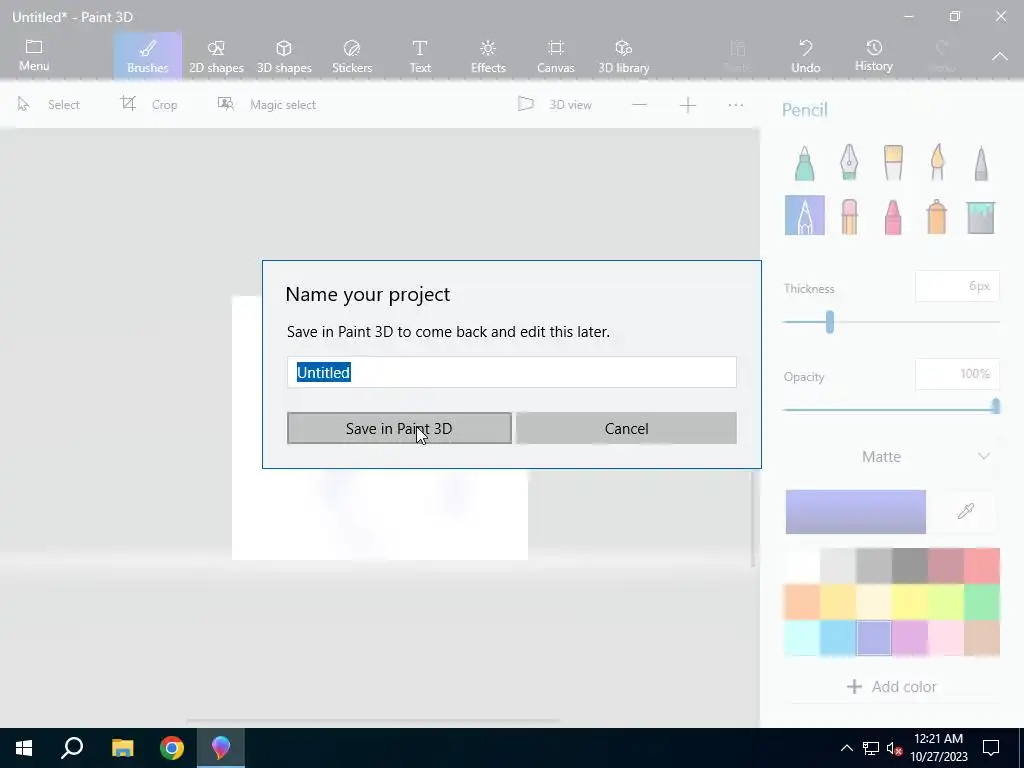Choose the Select tool

pyautogui.click(x=49, y=104)
